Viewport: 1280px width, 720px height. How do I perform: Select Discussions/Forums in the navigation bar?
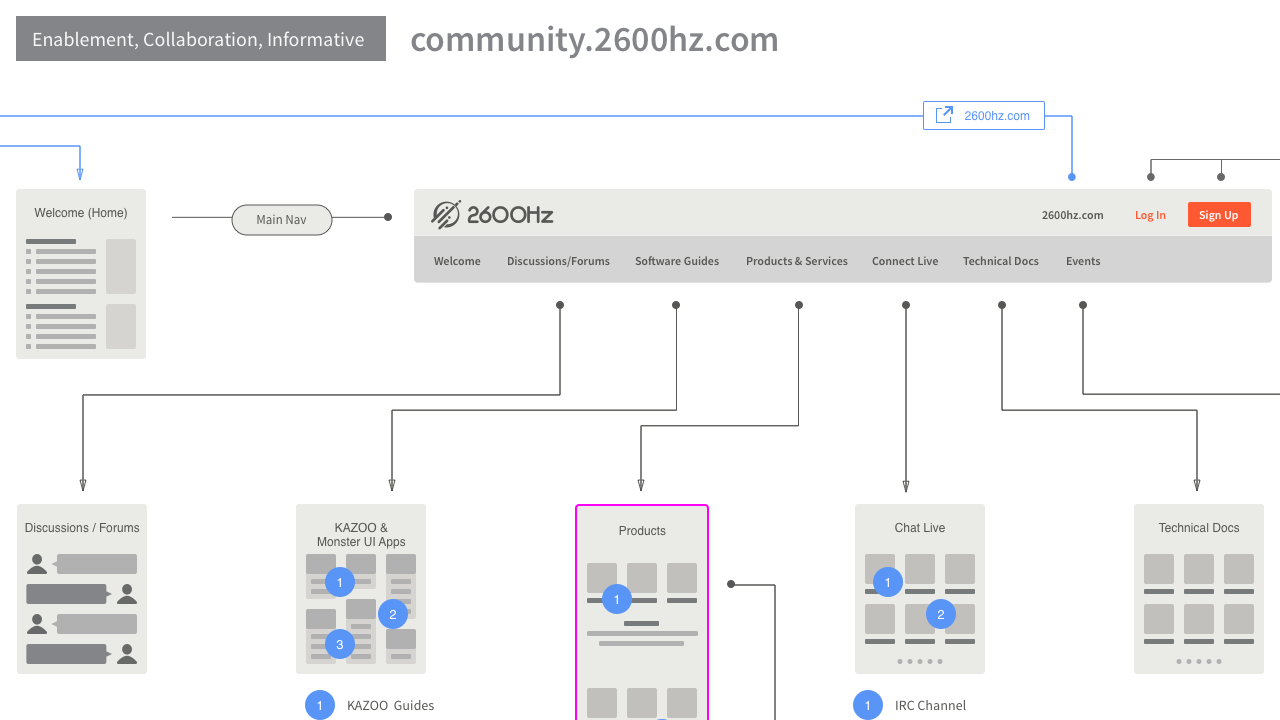558,261
